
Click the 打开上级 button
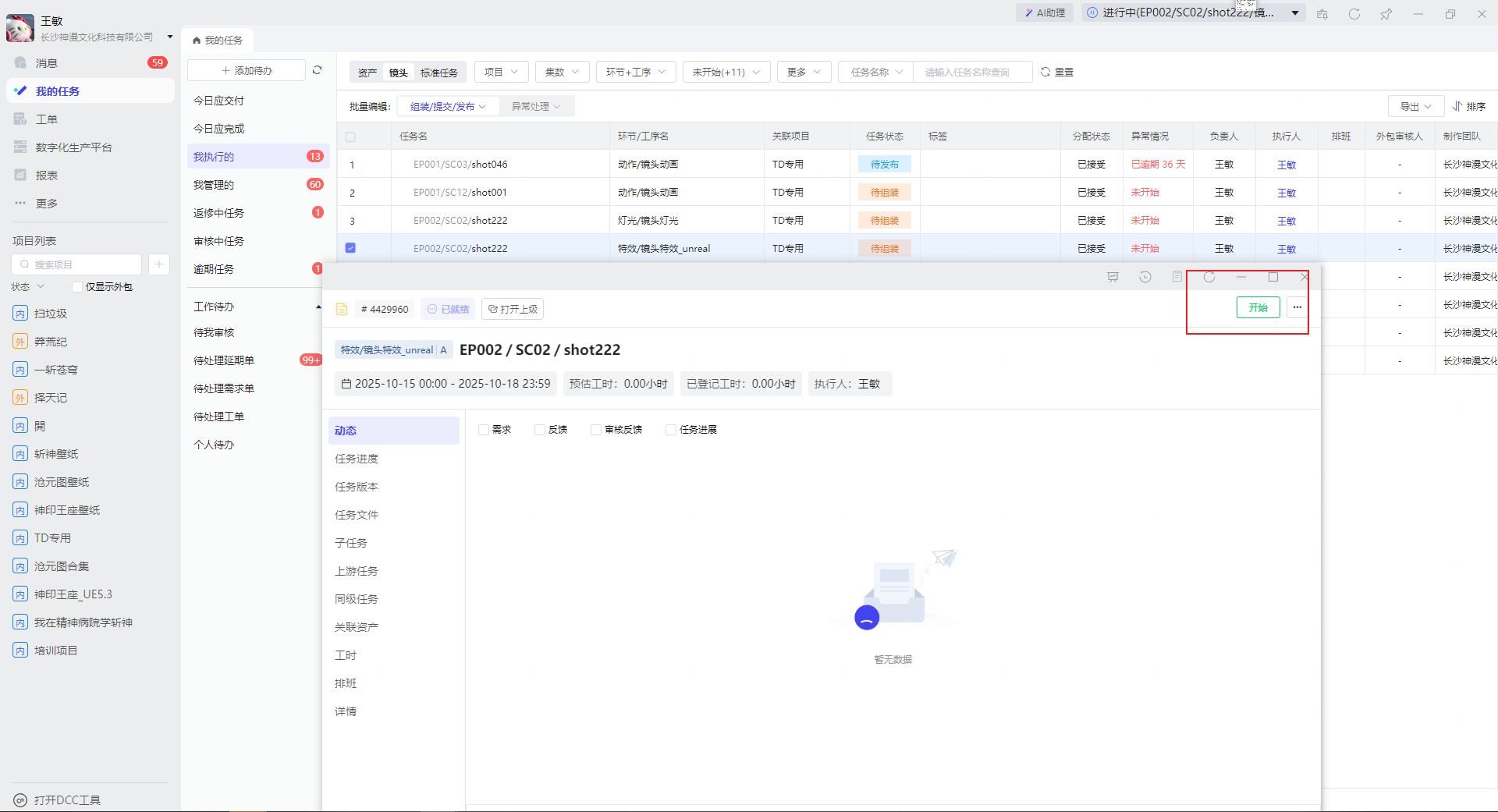tap(513, 309)
